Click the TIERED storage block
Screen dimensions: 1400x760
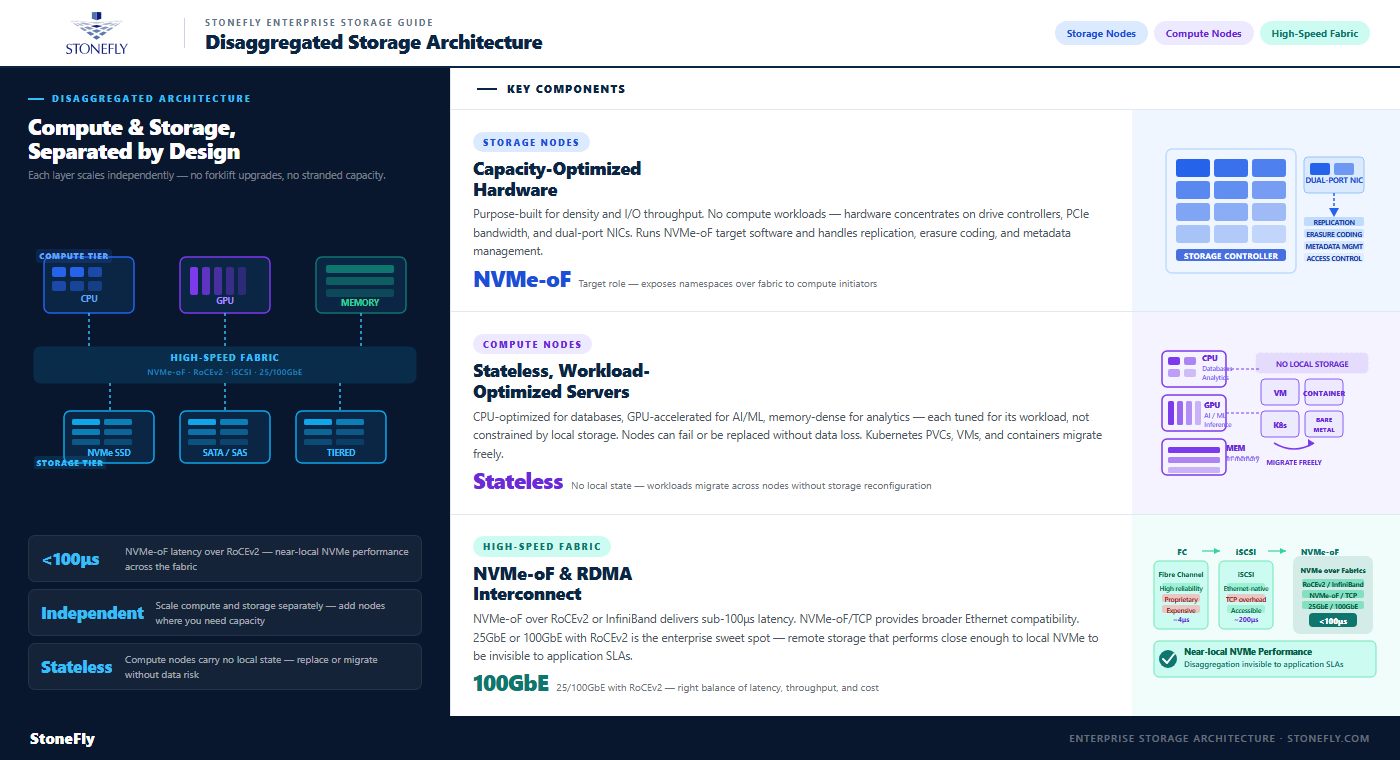(x=340, y=437)
